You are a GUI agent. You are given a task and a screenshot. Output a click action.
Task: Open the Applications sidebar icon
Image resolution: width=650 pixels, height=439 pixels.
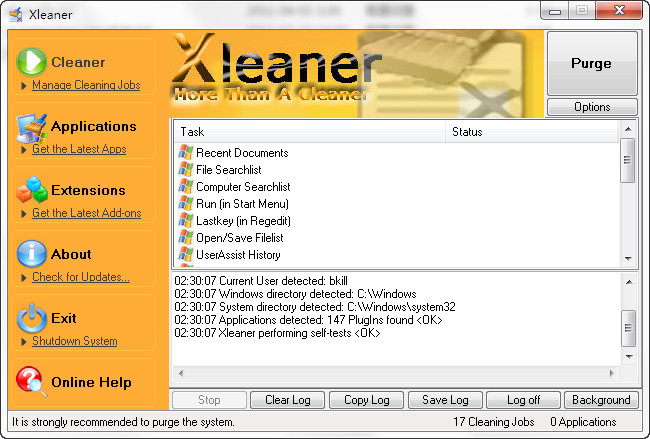(32, 127)
